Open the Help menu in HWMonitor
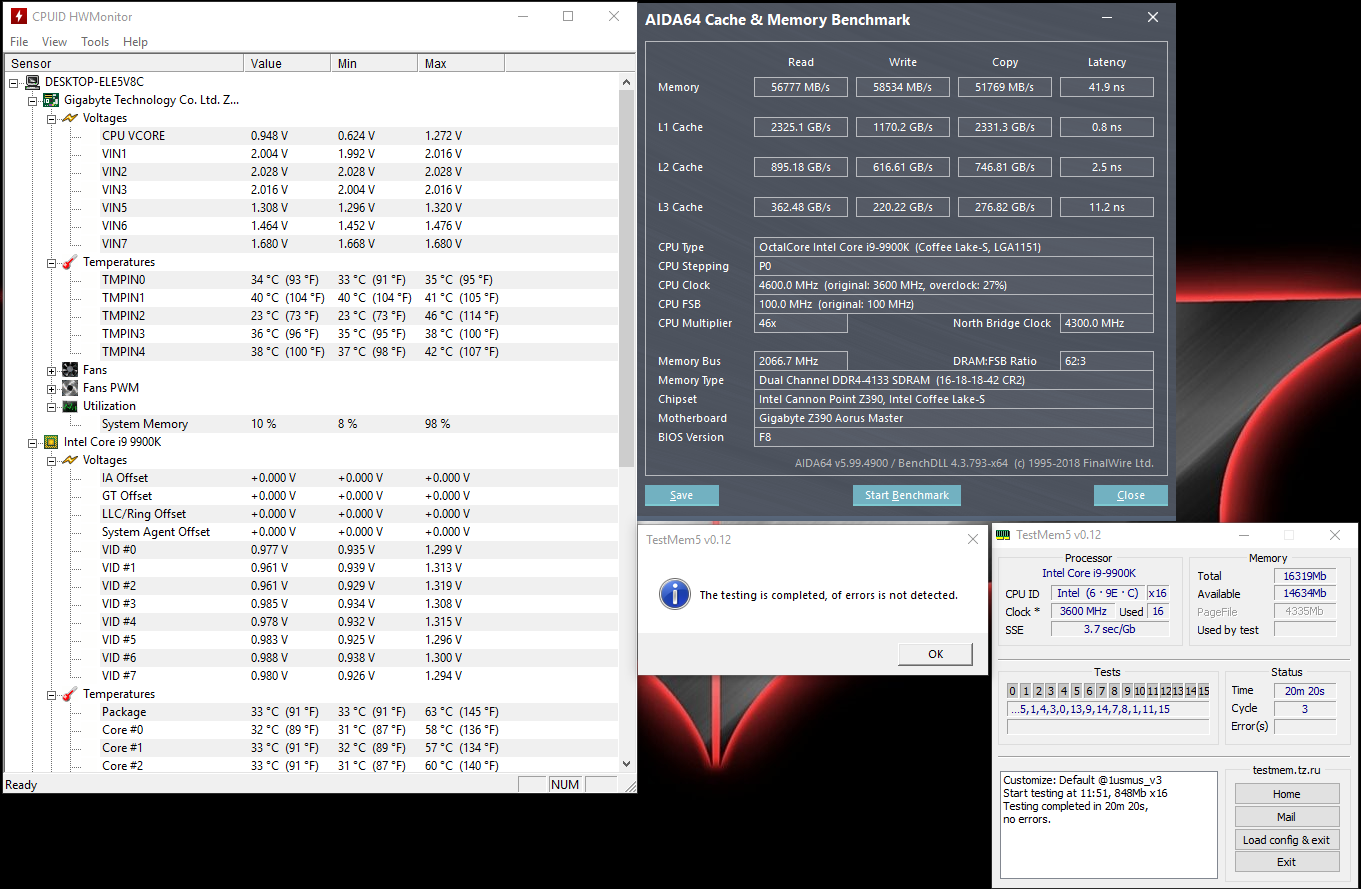This screenshot has width=1361, height=889. click(x=135, y=42)
